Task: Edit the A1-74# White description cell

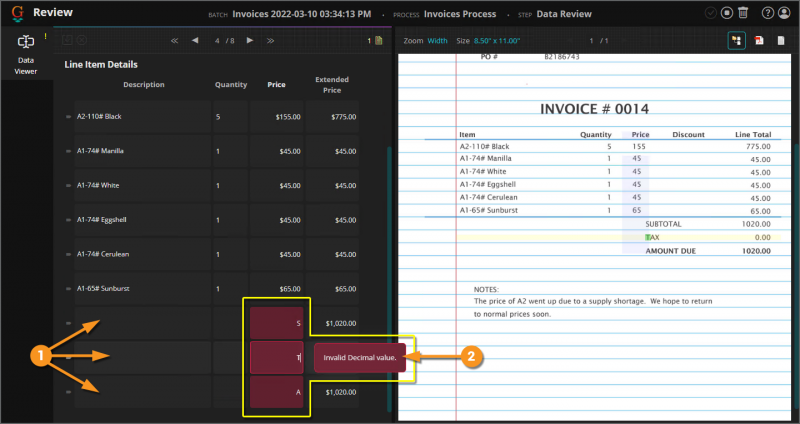Action: [142, 185]
